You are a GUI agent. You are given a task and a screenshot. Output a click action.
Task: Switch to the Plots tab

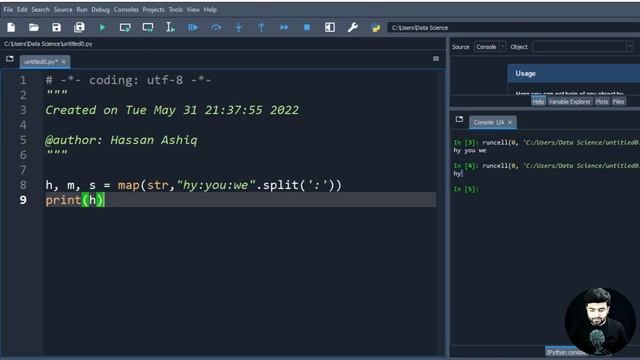(602, 102)
